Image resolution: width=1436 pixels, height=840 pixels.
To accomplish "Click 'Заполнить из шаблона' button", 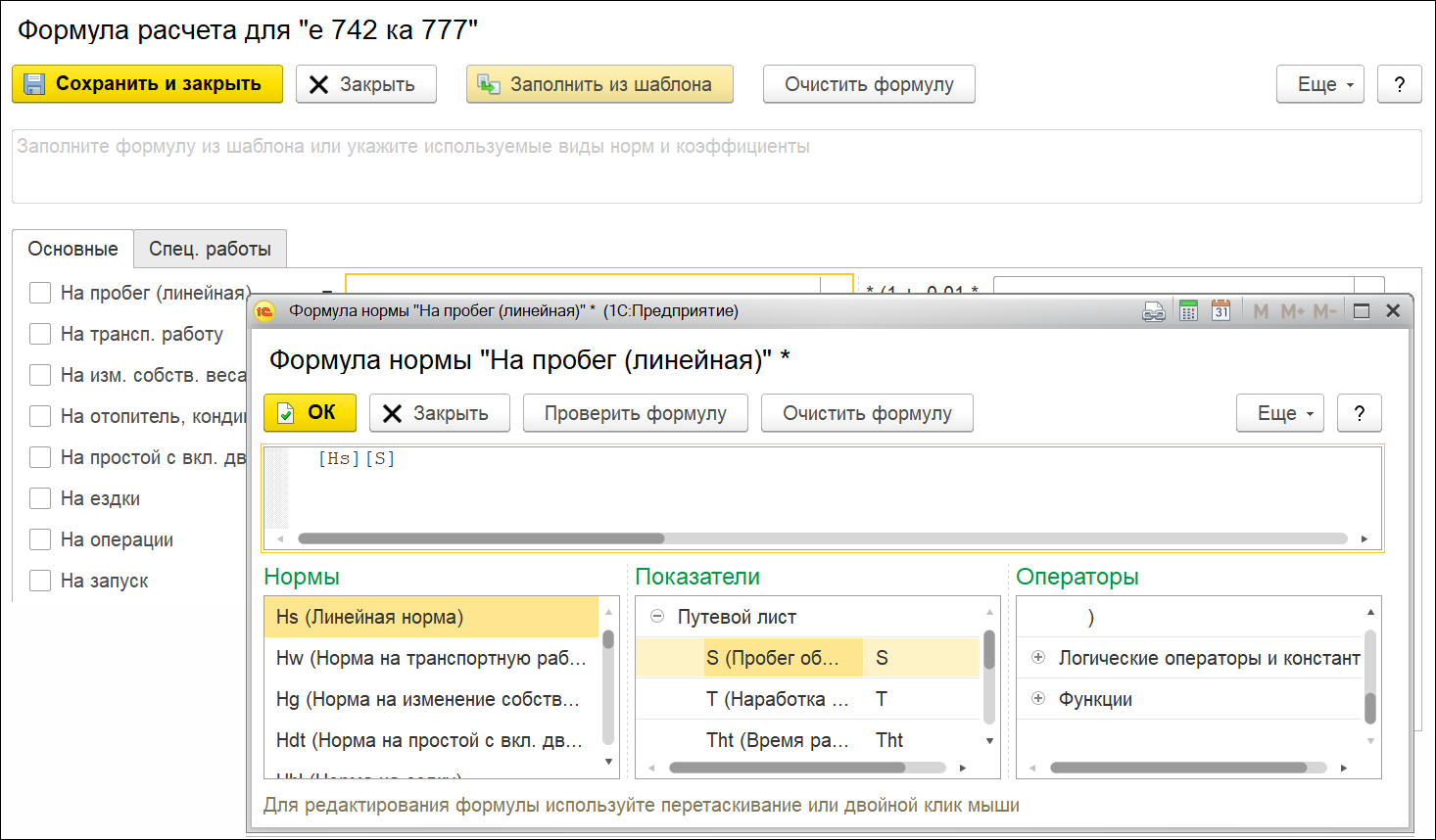I will [x=599, y=84].
